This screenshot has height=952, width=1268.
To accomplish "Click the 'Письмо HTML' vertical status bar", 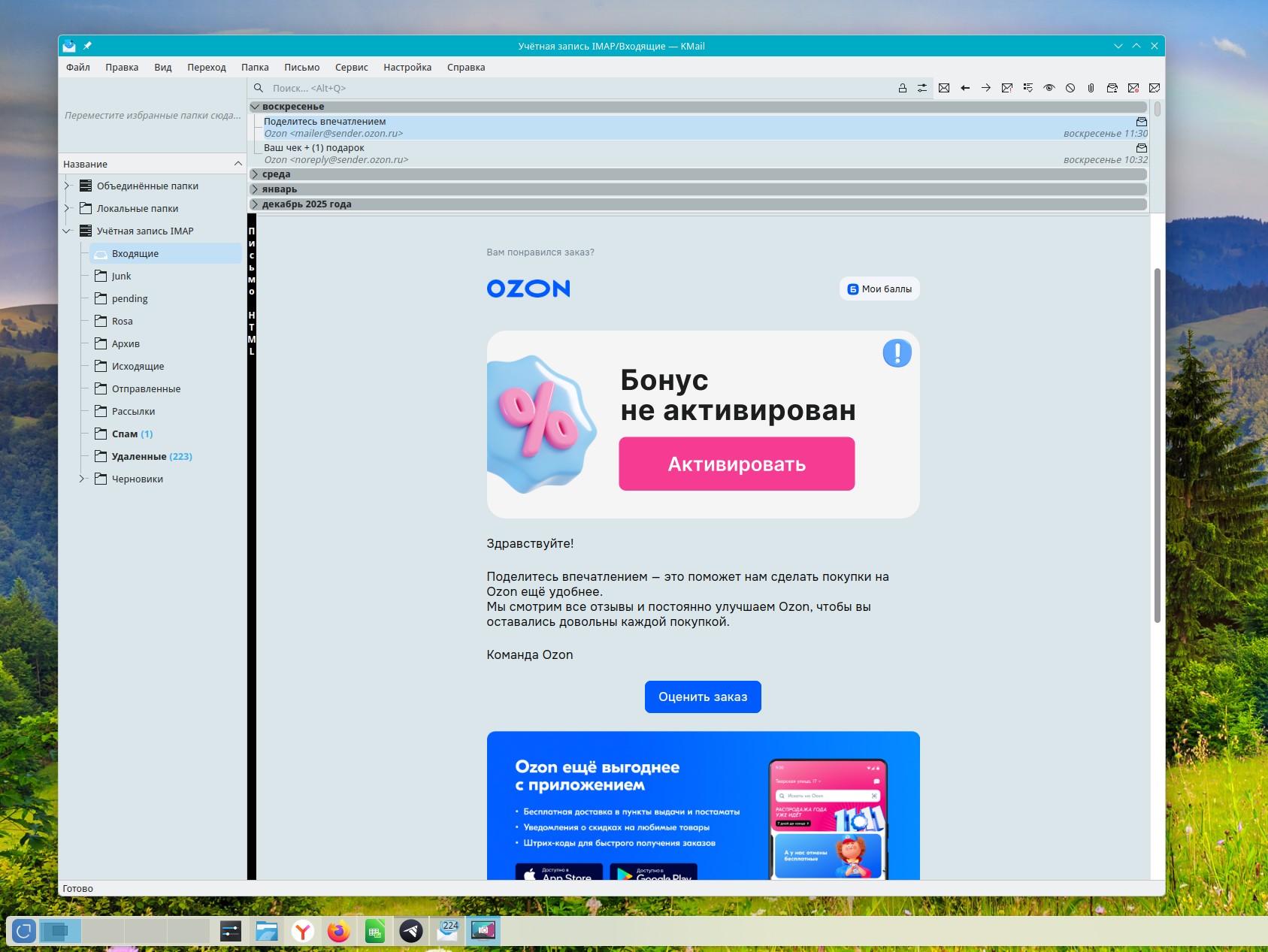I will point(252,547).
